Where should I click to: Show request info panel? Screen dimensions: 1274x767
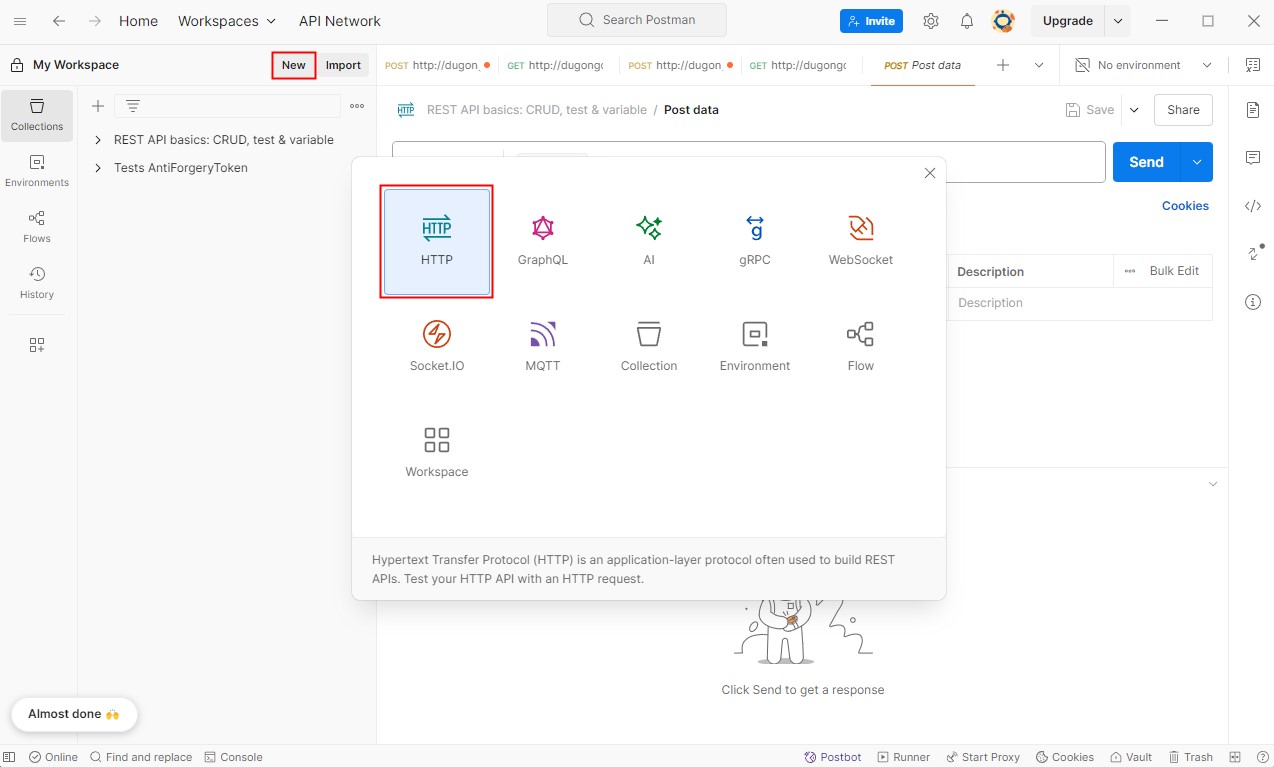tap(1253, 302)
